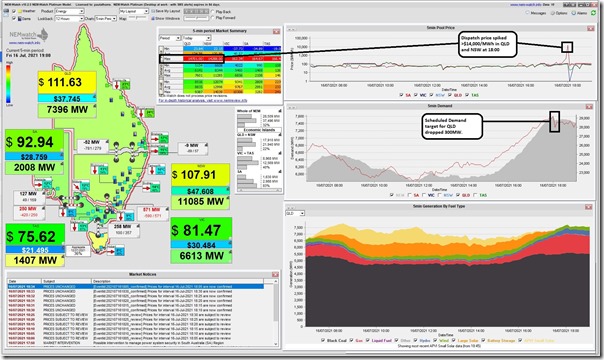Toggle the Gas fuel type checkbox
Image resolution: width=604 pixels, height=360 pixels.
[351, 340]
